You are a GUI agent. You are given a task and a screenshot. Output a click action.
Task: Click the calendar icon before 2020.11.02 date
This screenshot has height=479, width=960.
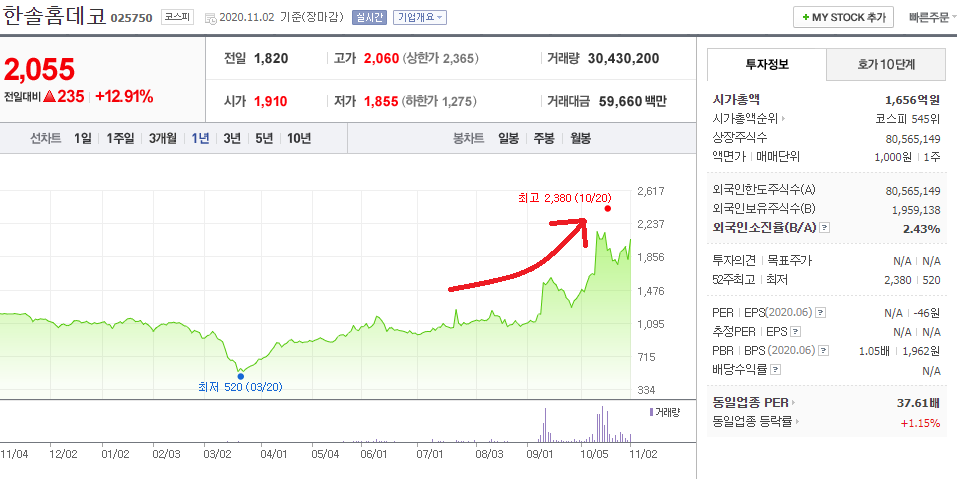tap(210, 18)
